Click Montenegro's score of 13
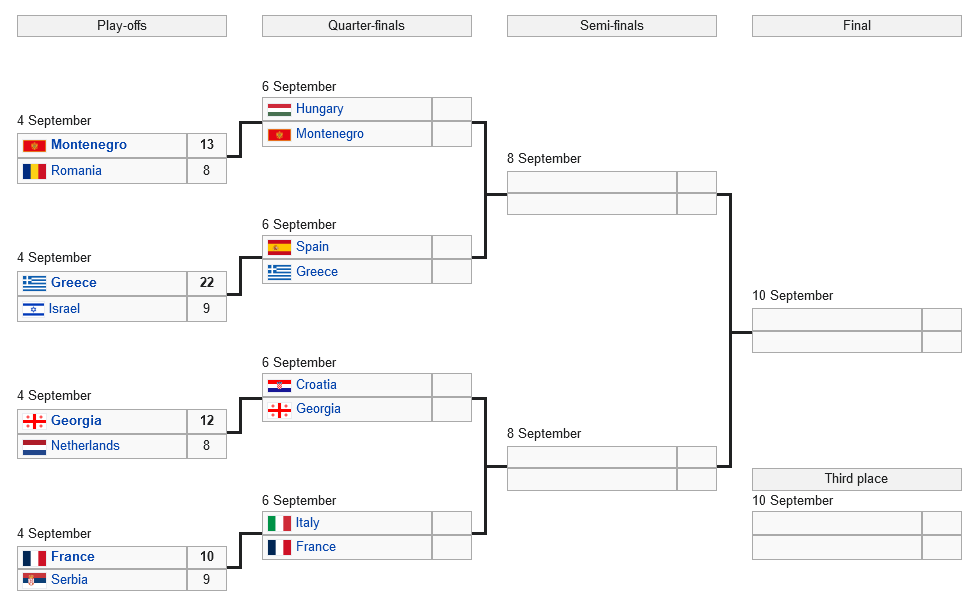 (x=207, y=145)
